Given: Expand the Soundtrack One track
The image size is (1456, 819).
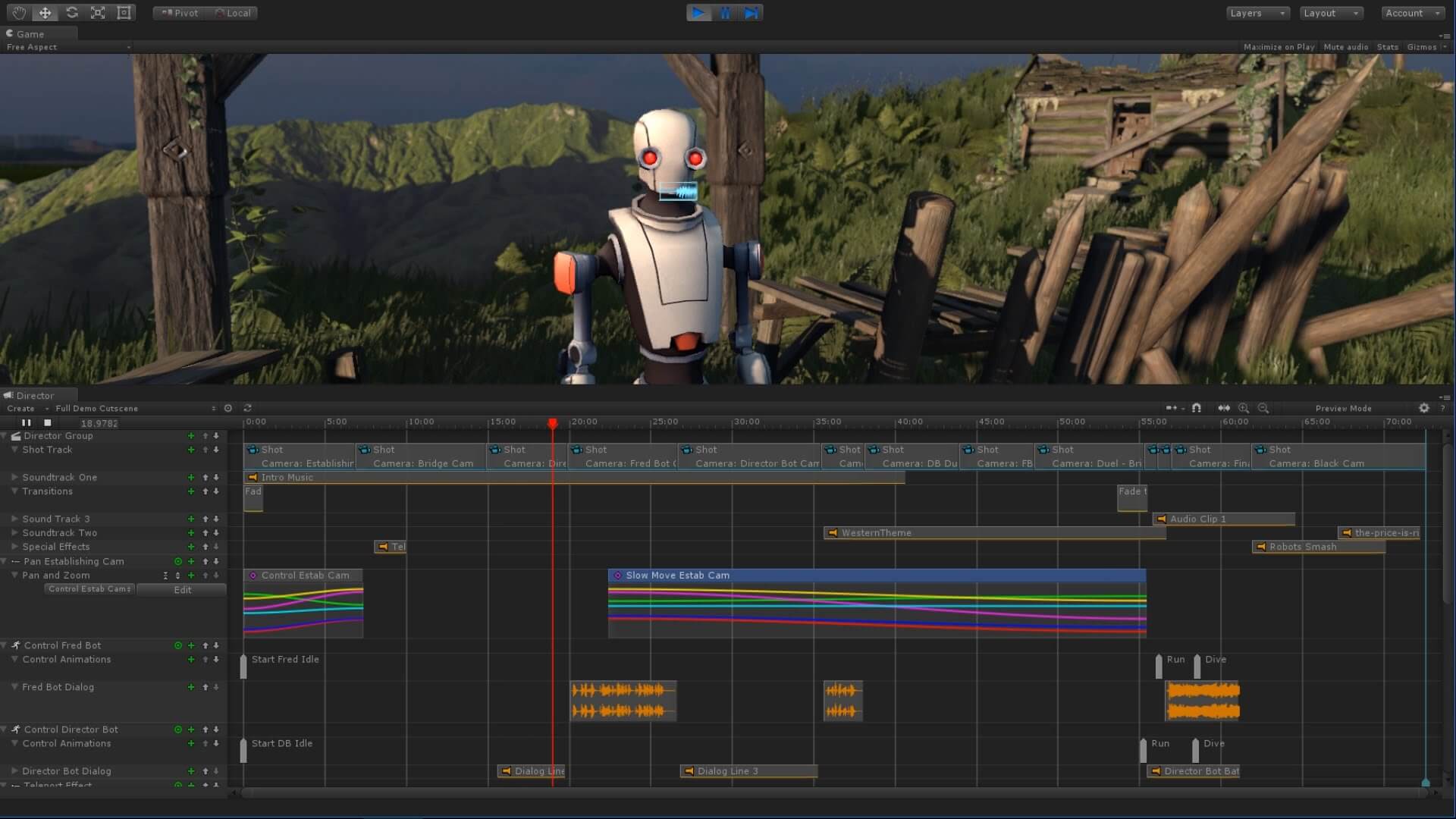Looking at the screenshot, I should click(x=14, y=478).
